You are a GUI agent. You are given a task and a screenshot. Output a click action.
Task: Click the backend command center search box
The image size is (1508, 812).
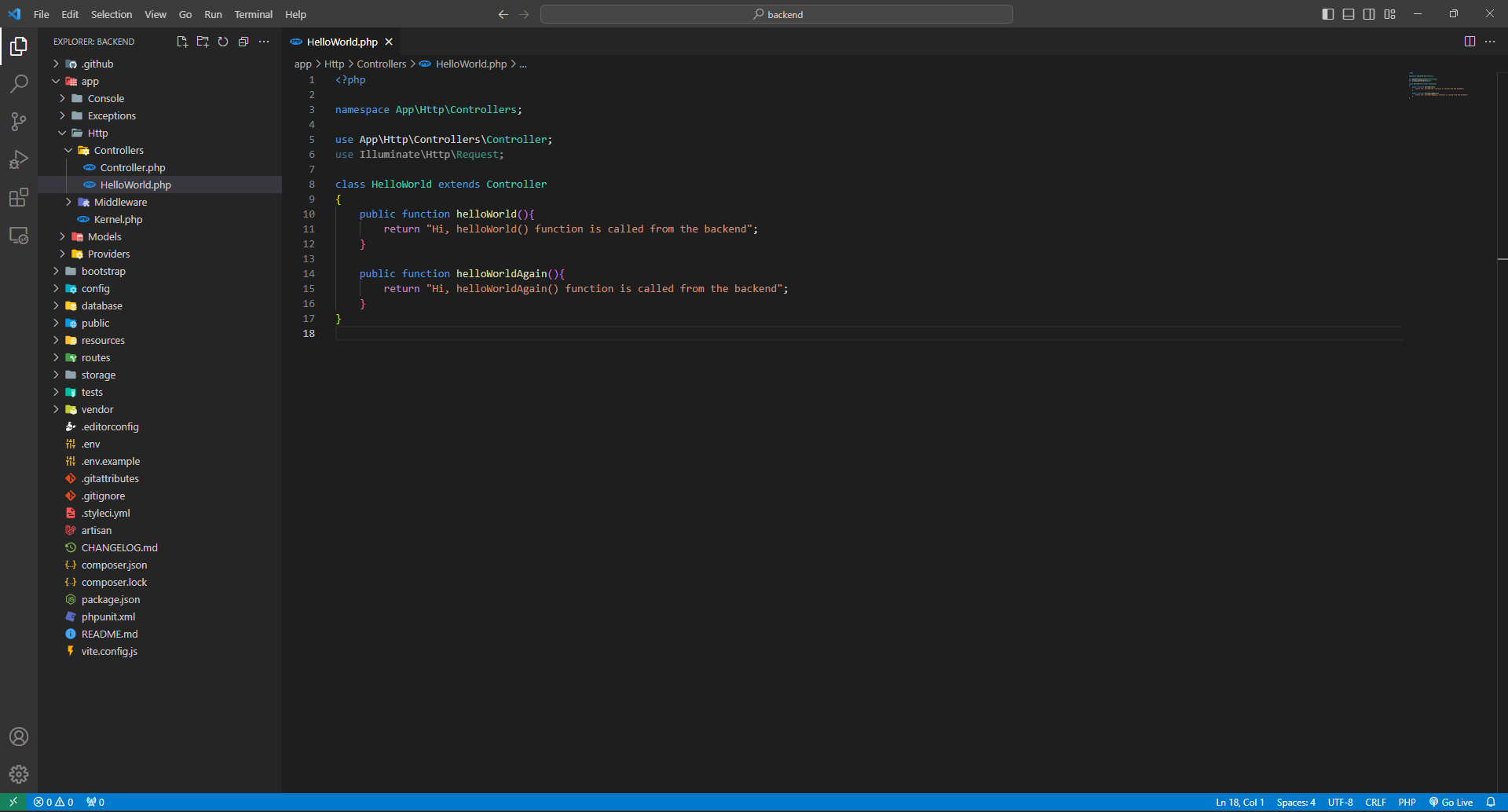[776, 14]
